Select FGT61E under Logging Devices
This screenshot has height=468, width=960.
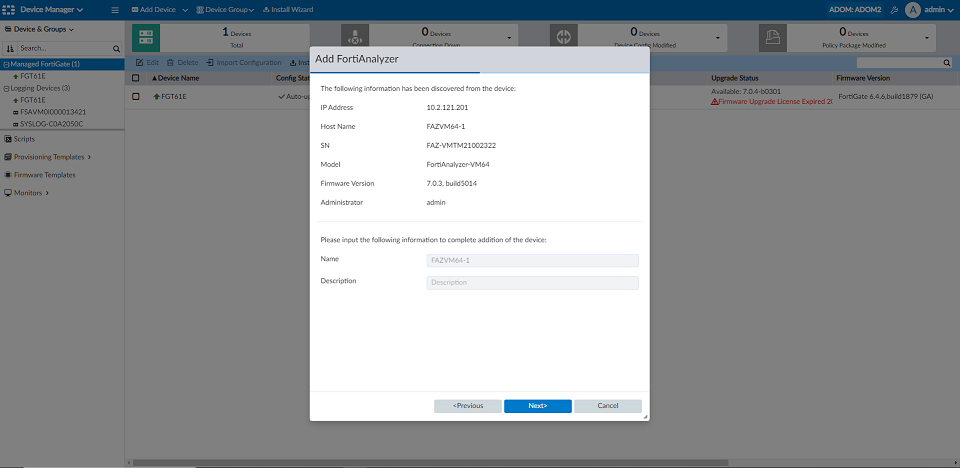[32, 100]
